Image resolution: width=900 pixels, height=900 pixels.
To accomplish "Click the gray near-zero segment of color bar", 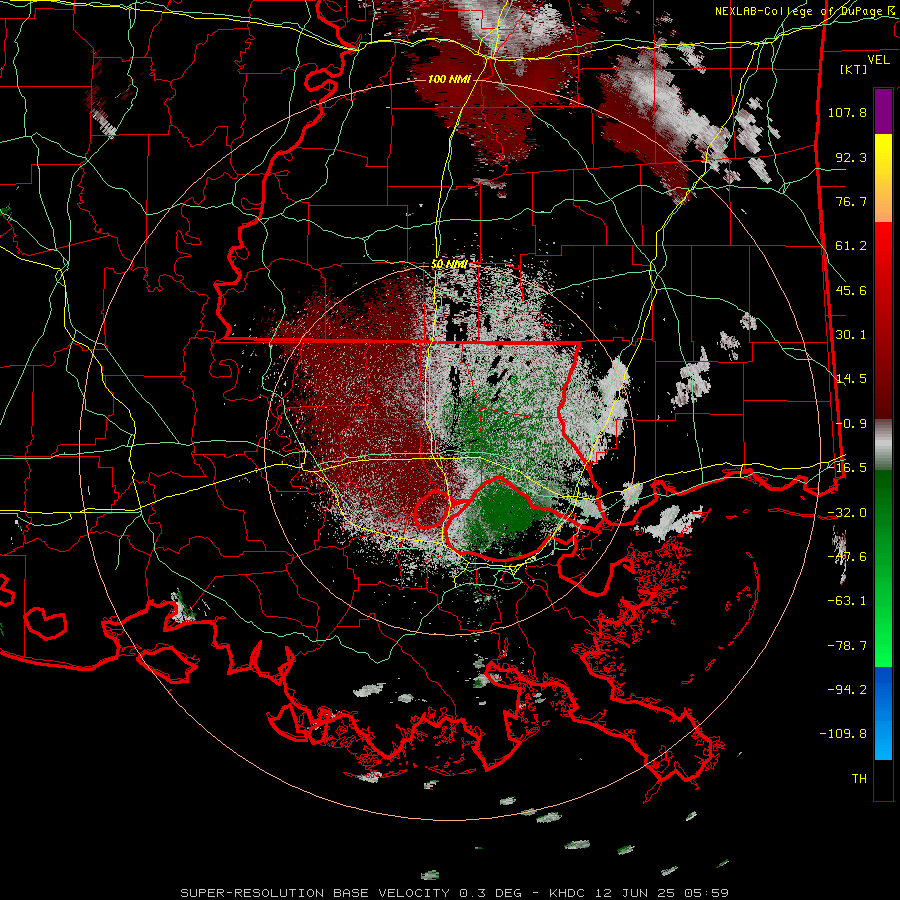I will 883,445.
